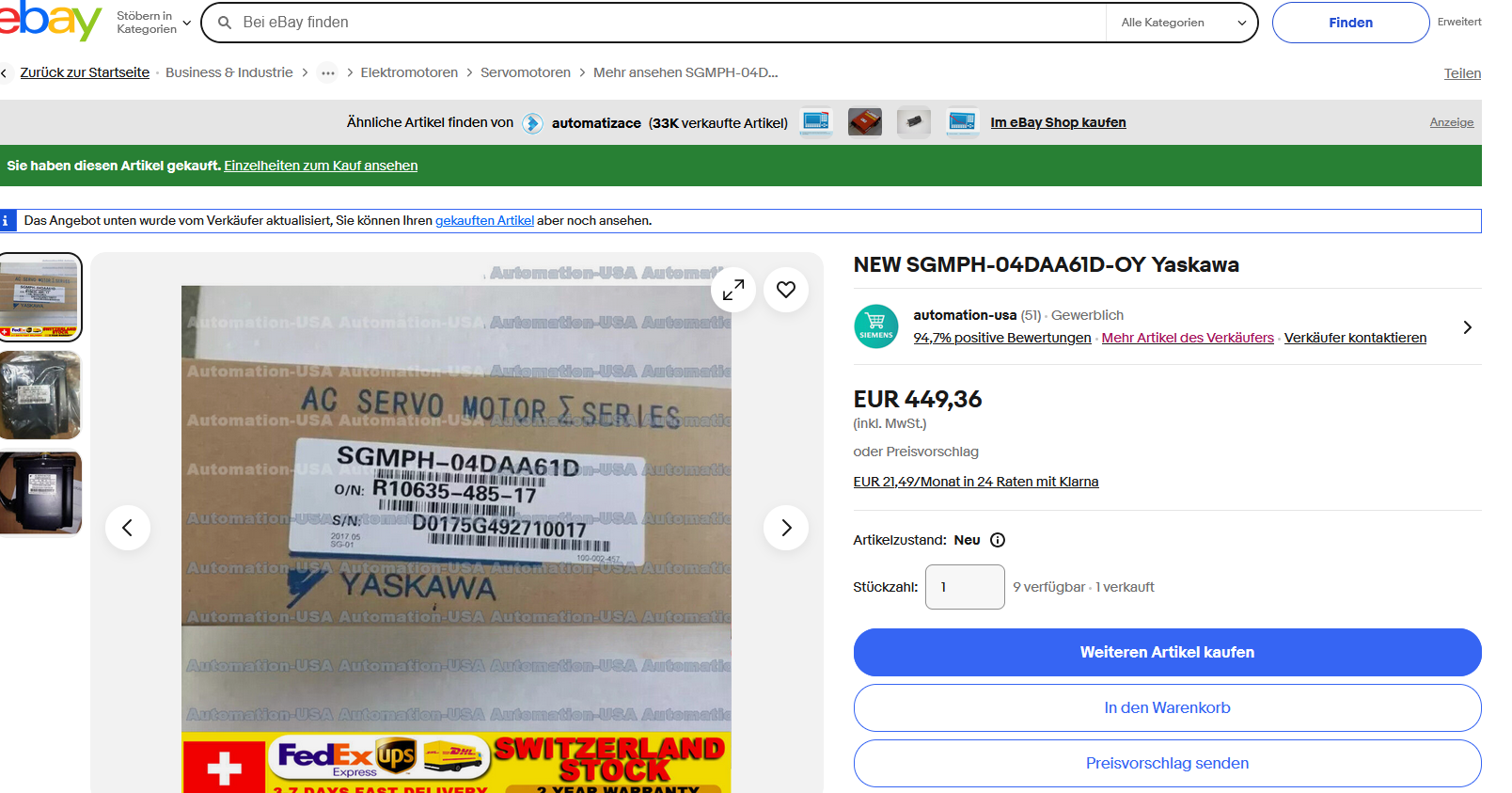Click the Siemens seller avatar icon
1512x793 pixels.
tap(876, 326)
